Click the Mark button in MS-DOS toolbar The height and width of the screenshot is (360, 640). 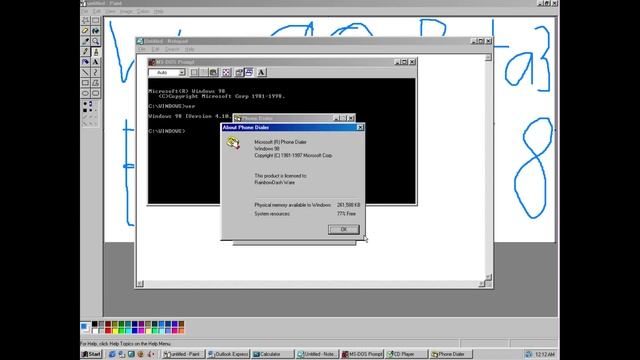[194, 72]
